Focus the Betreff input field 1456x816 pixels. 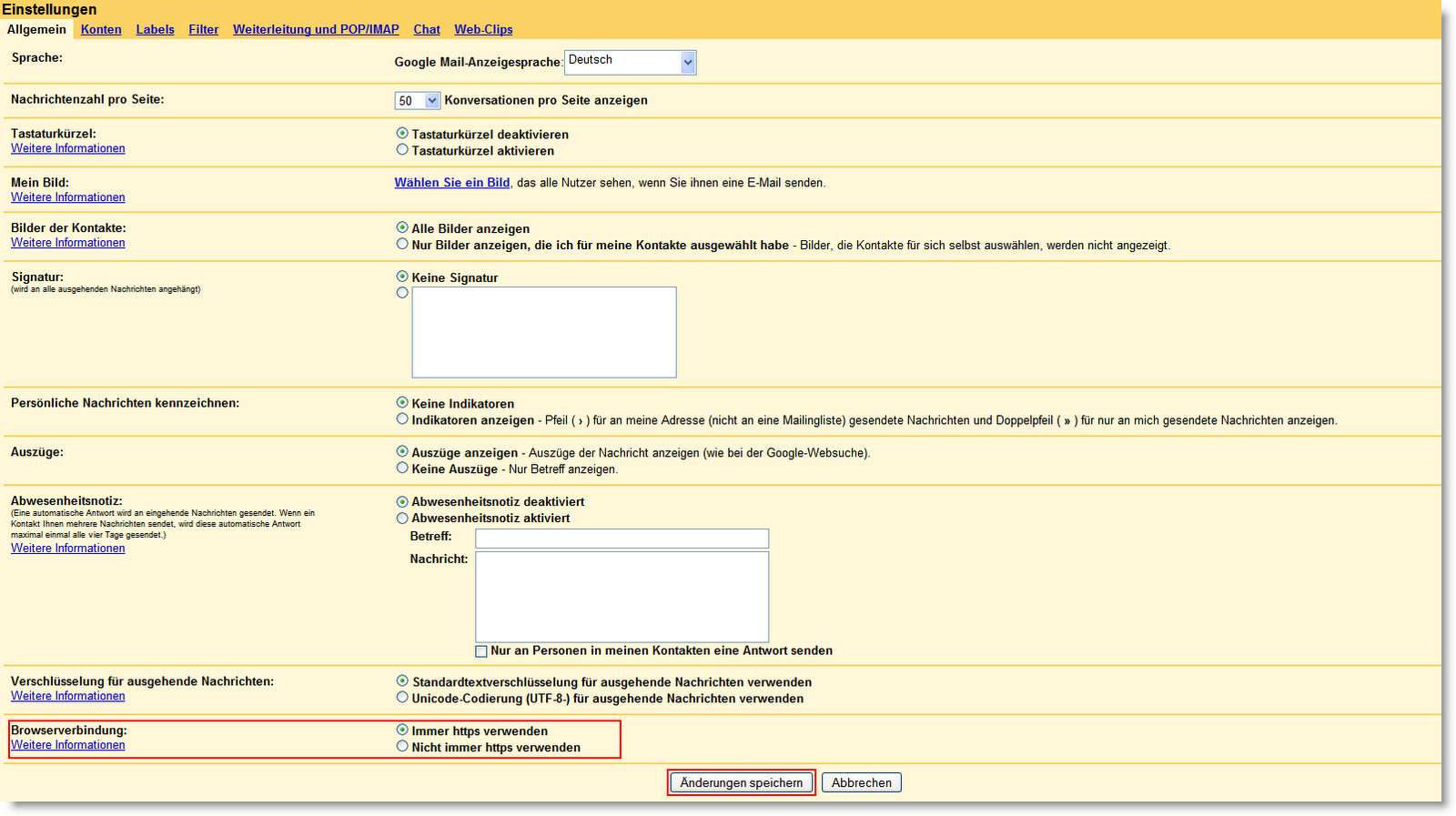point(622,539)
